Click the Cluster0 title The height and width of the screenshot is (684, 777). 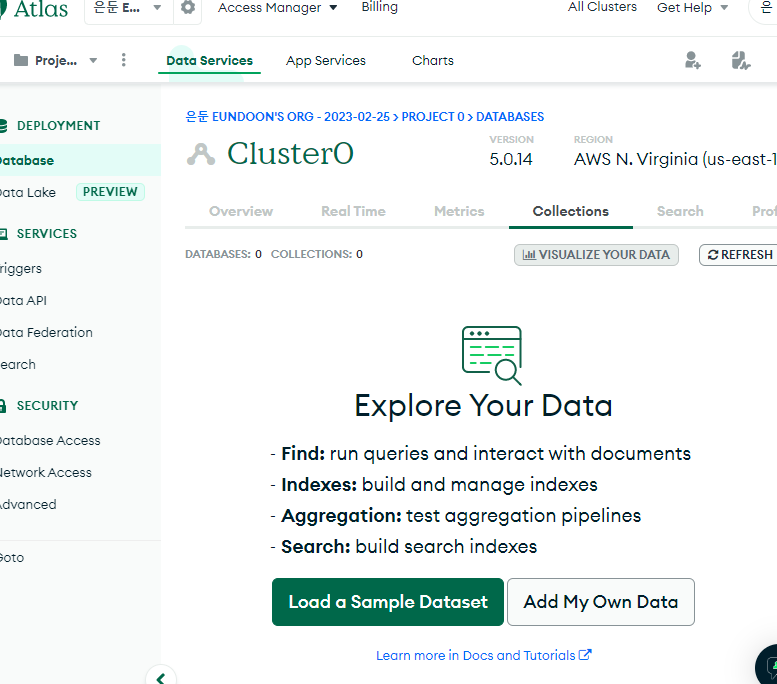pos(290,153)
